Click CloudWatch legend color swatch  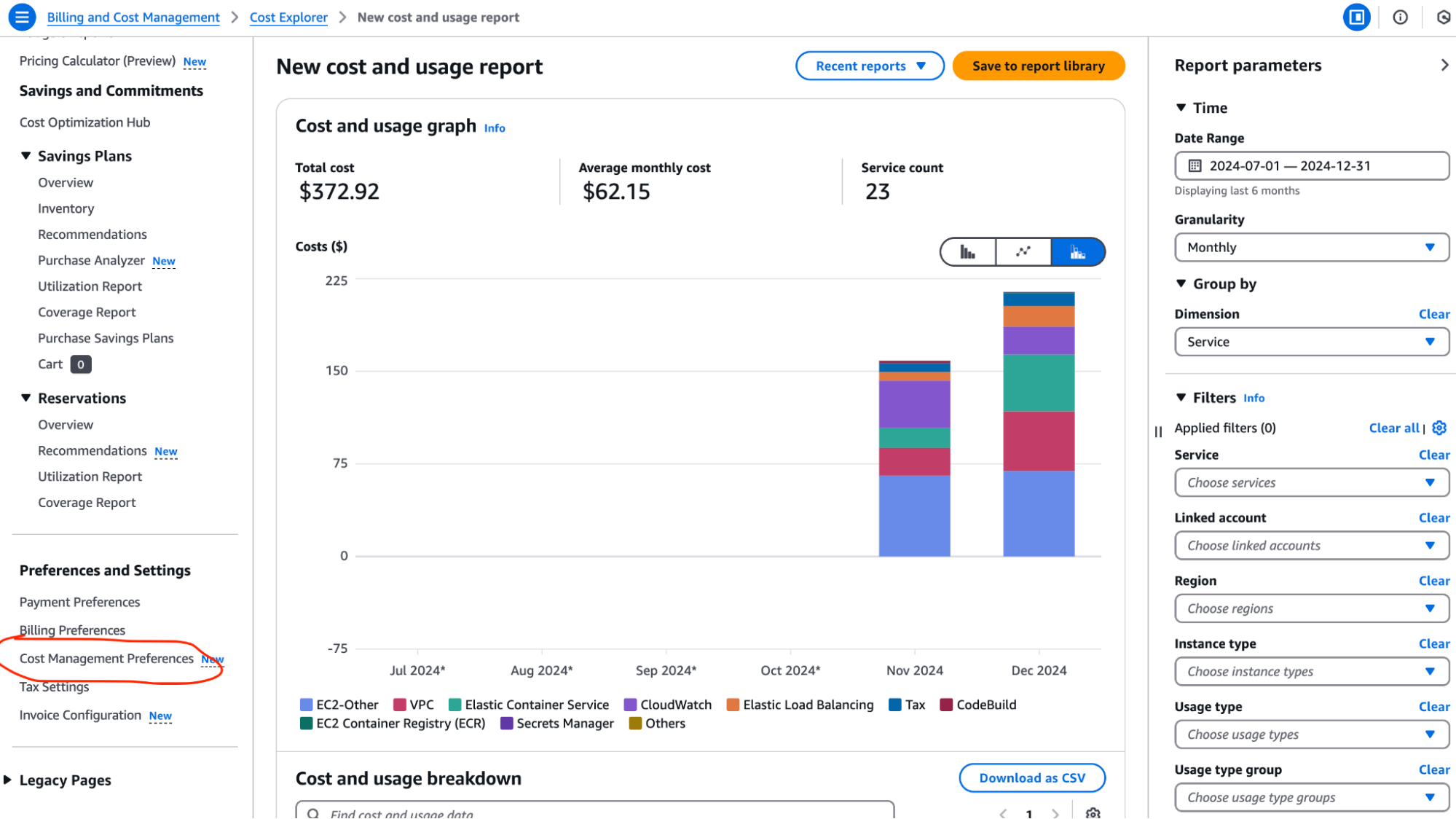(630, 705)
